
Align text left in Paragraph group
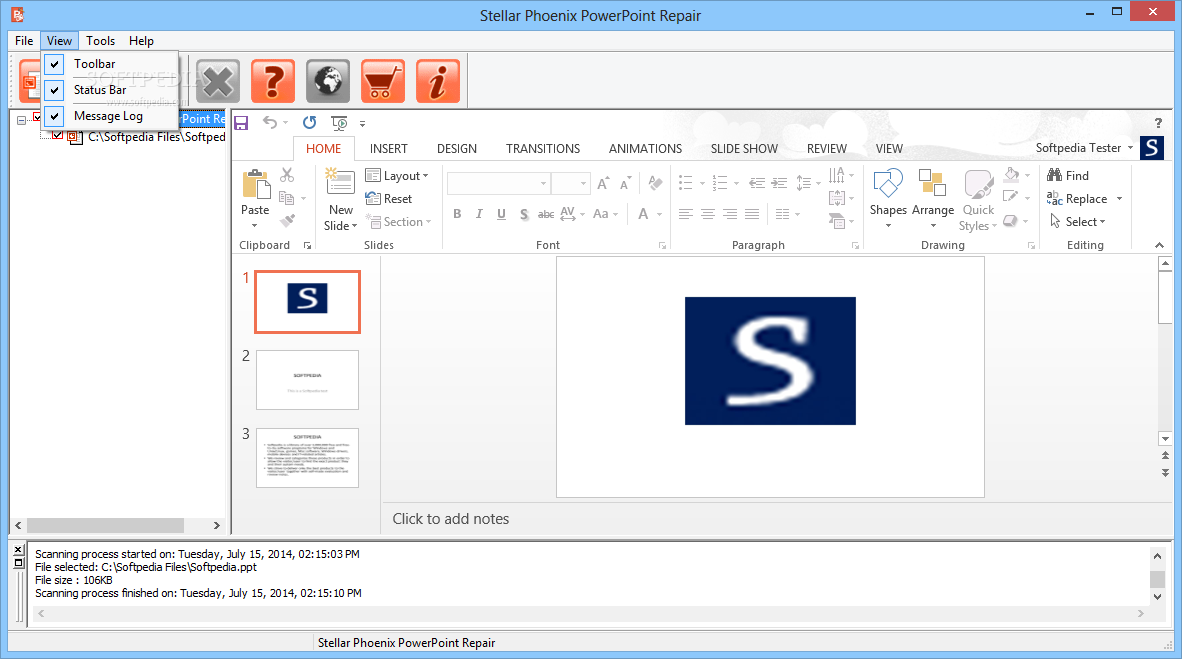685,214
